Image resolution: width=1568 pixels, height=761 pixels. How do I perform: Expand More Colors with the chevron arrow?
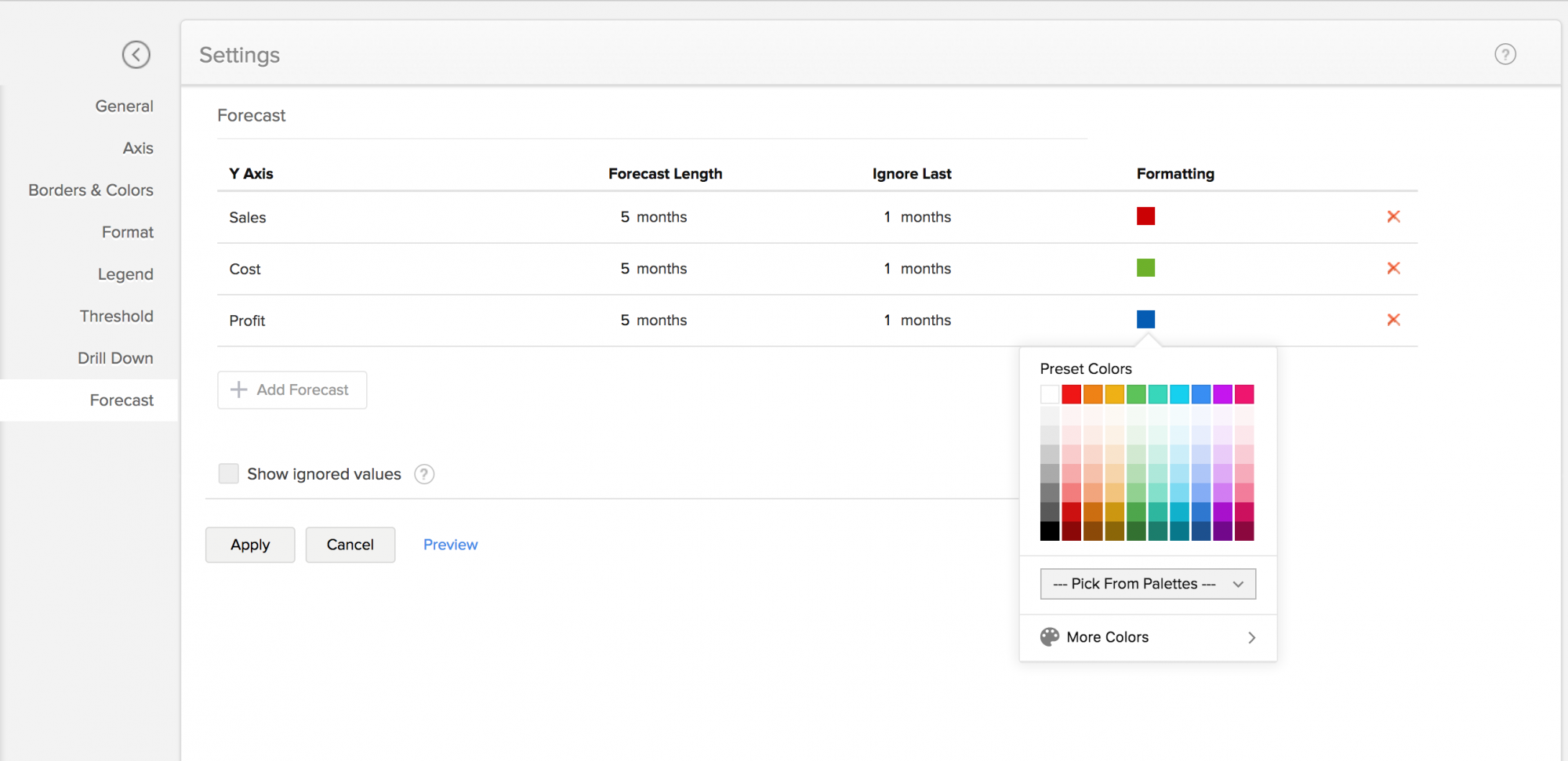point(1251,638)
